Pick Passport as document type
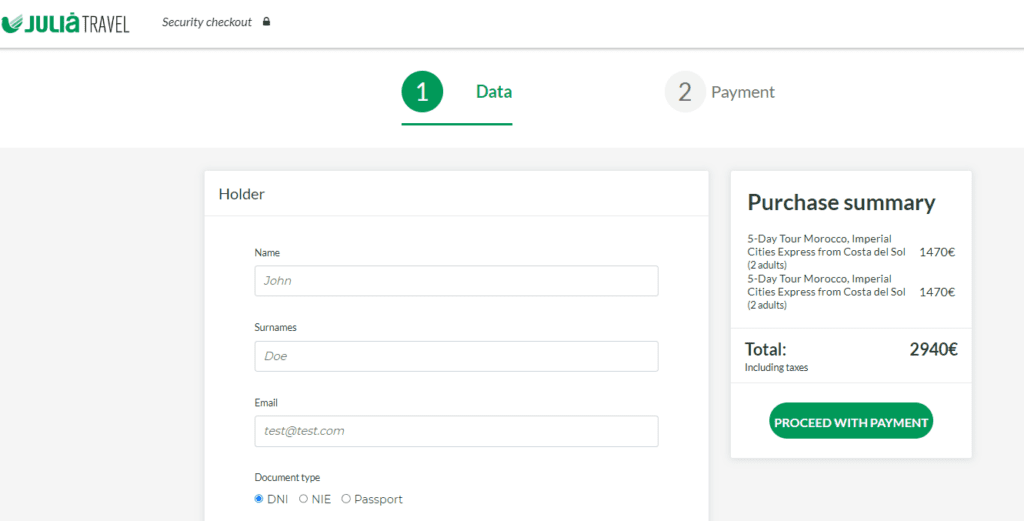This screenshot has width=1024, height=521. [x=347, y=499]
